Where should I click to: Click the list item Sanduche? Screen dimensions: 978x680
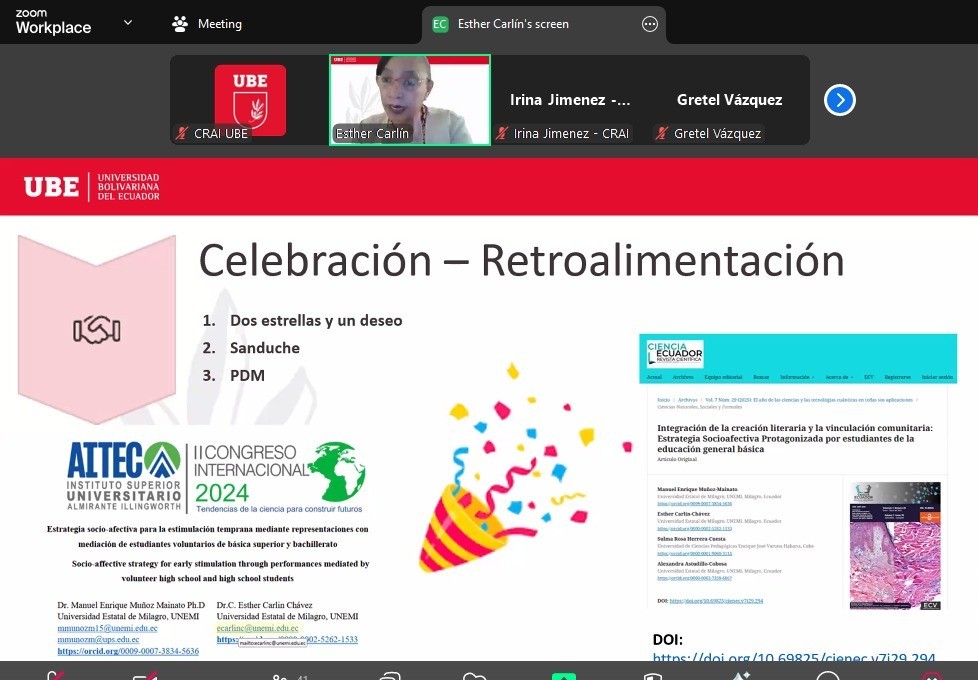[264, 348]
